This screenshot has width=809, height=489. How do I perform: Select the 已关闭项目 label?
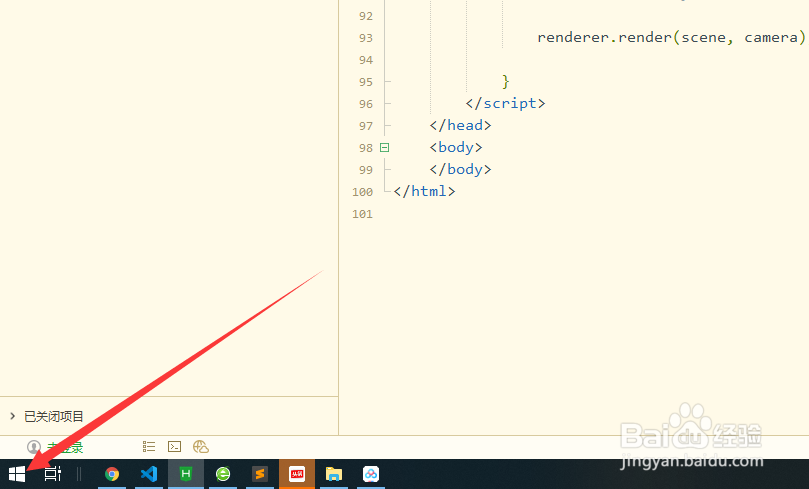54,416
